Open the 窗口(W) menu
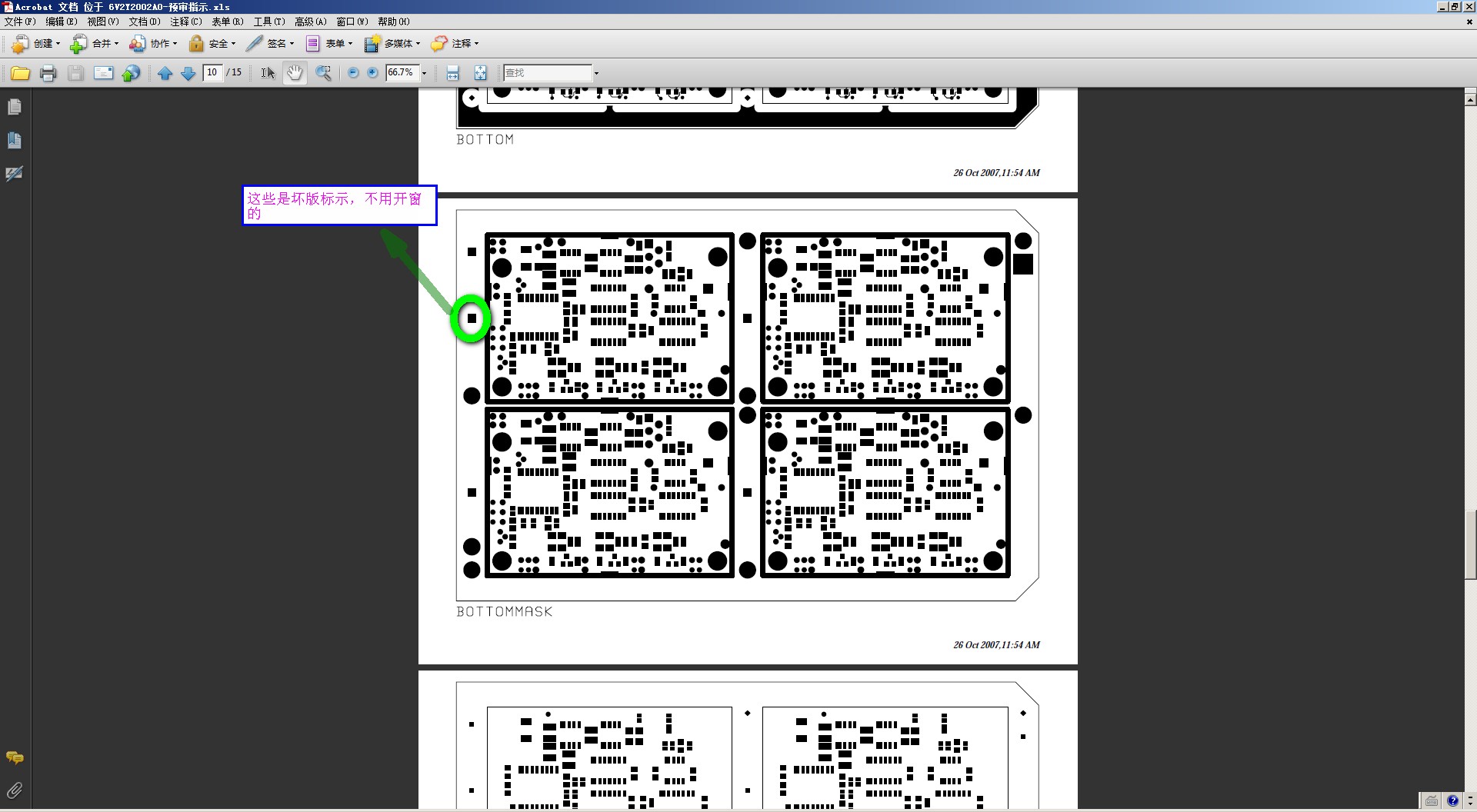The width and height of the screenshot is (1477, 812). pyautogui.click(x=352, y=22)
